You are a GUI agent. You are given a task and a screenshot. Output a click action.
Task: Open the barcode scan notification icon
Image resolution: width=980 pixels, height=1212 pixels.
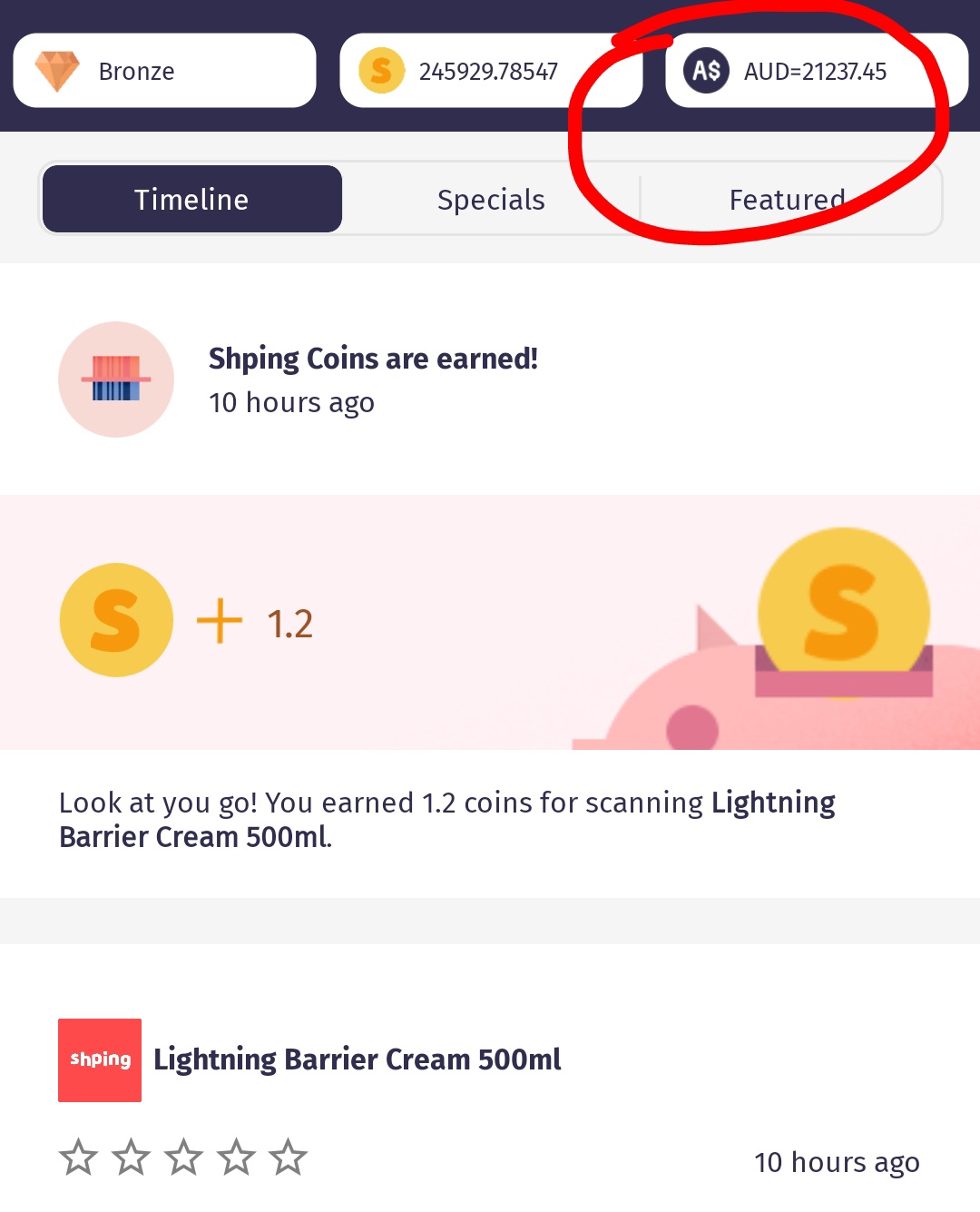(x=116, y=379)
